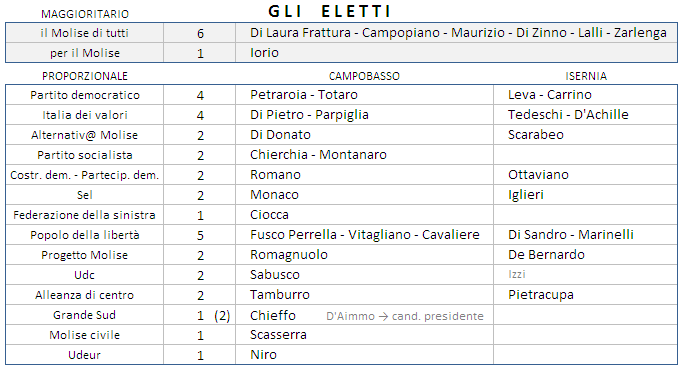Image resolution: width=683 pixels, height=370 pixels.
Task: Select the Federazione della sinistra row
Action: pyautogui.click(x=342, y=215)
